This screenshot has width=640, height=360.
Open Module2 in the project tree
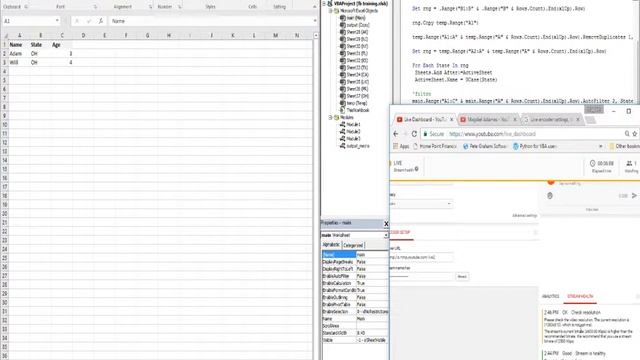point(353,131)
